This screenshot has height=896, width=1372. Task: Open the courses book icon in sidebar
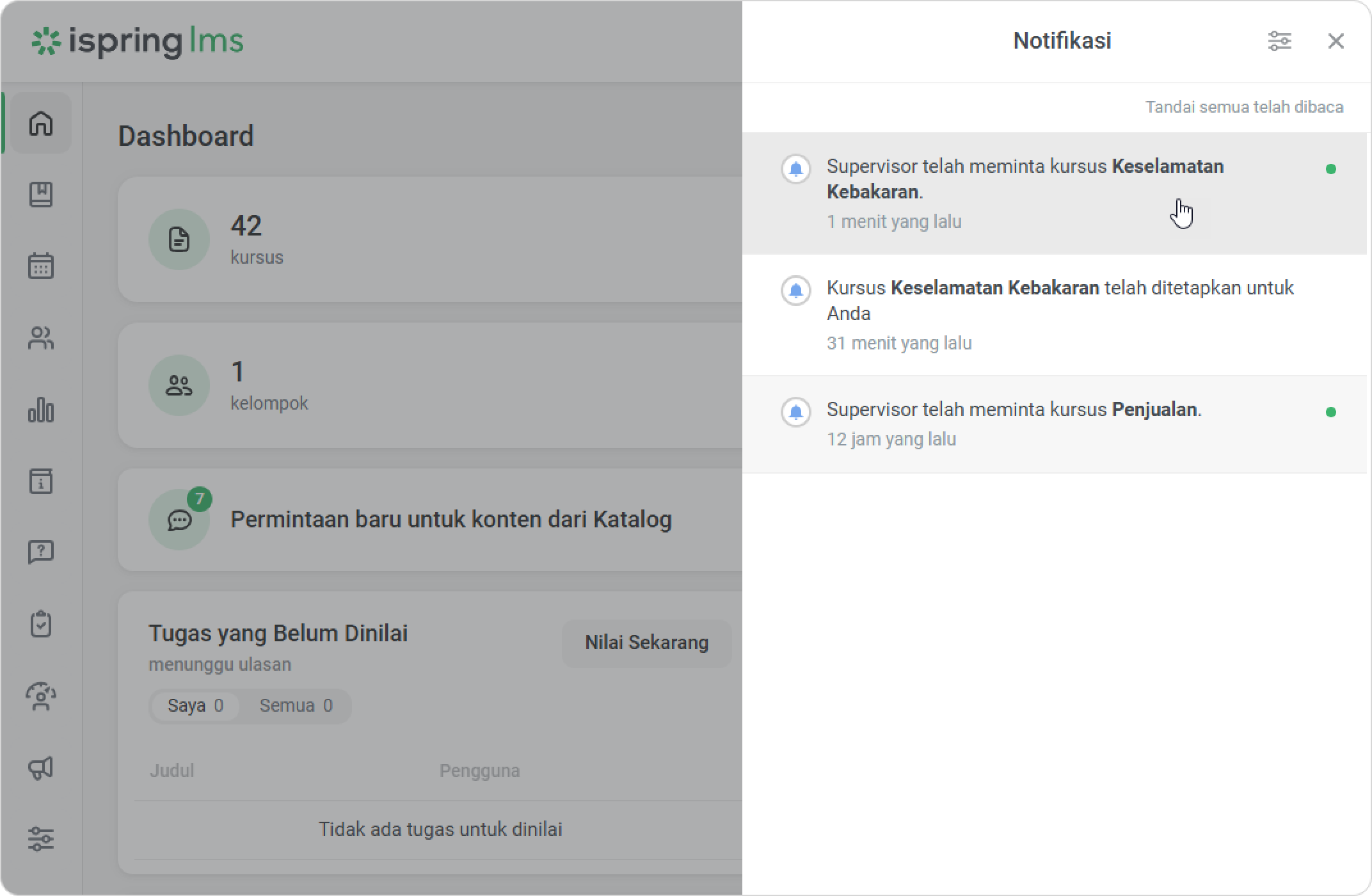pos(41,195)
